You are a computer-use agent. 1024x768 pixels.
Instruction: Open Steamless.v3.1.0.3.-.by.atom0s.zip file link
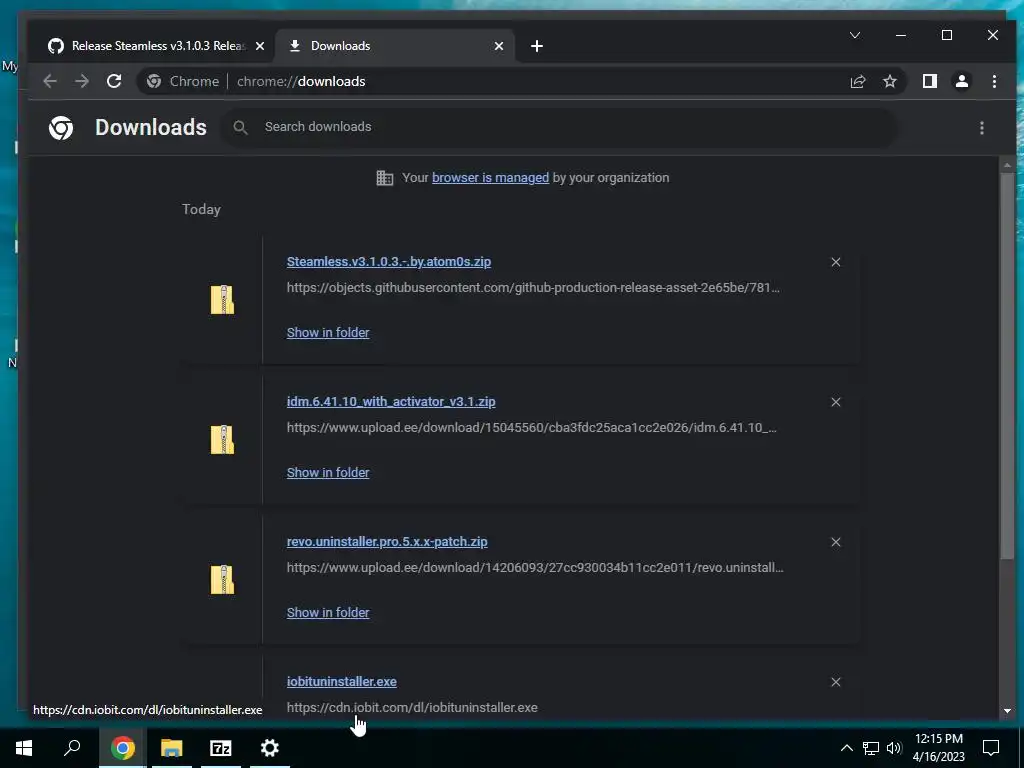[x=389, y=261]
